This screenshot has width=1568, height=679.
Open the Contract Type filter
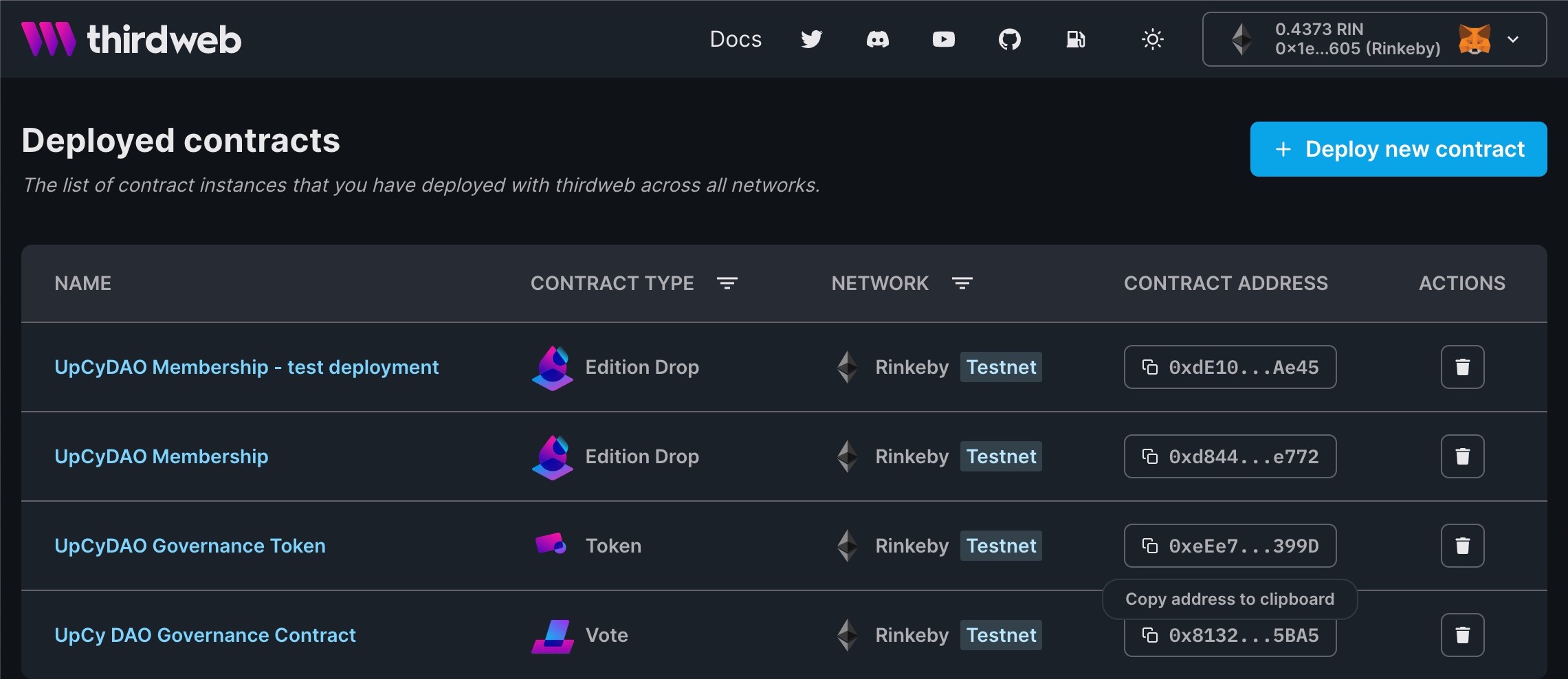point(727,283)
